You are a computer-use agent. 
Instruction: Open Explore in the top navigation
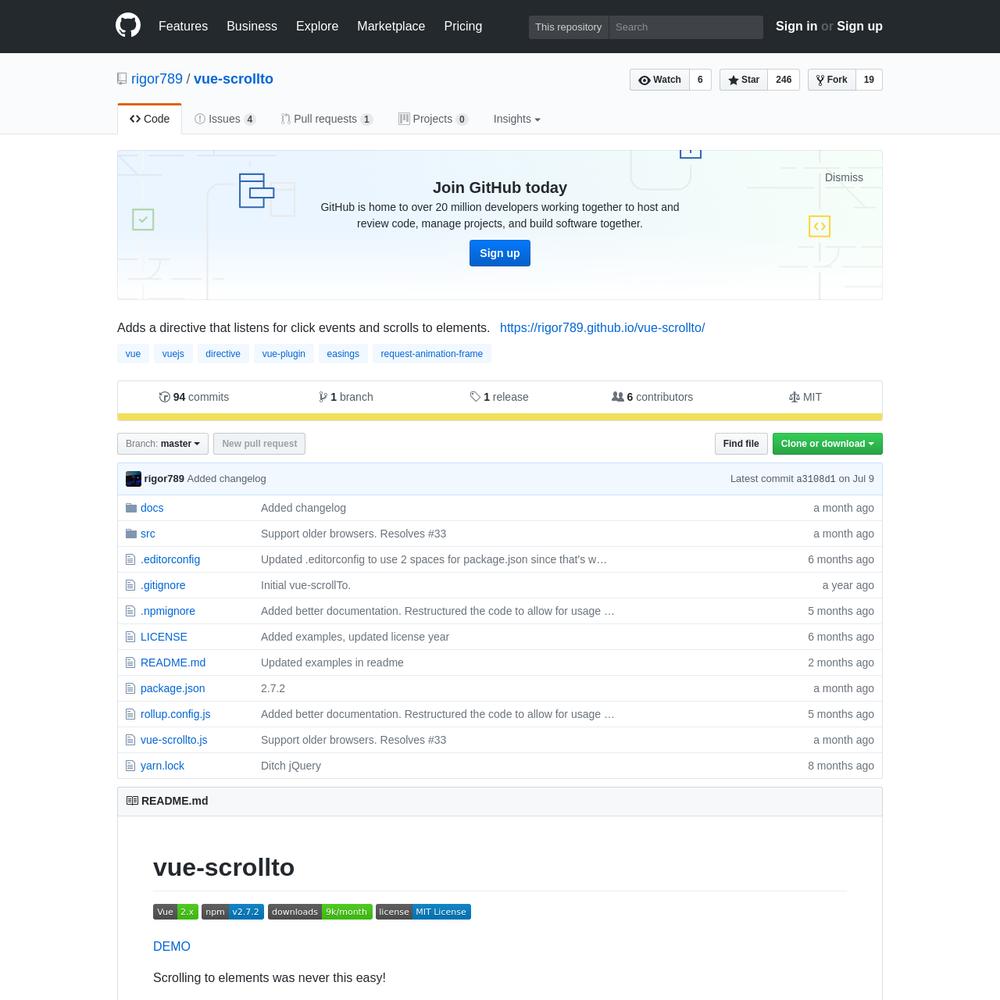click(317, 26)
